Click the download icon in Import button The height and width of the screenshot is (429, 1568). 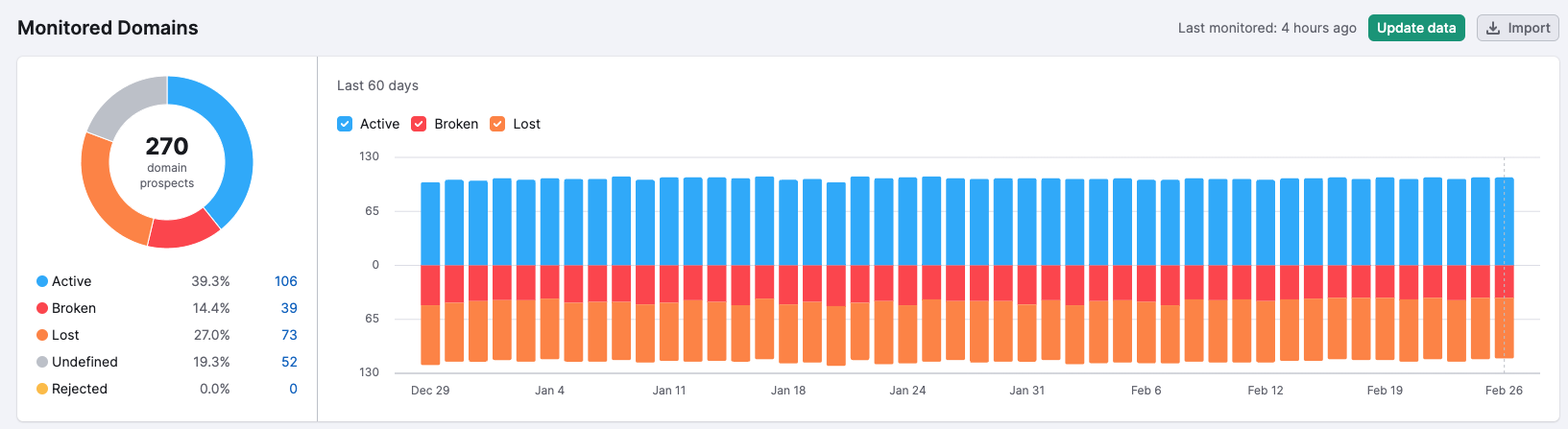(1493, 28)
